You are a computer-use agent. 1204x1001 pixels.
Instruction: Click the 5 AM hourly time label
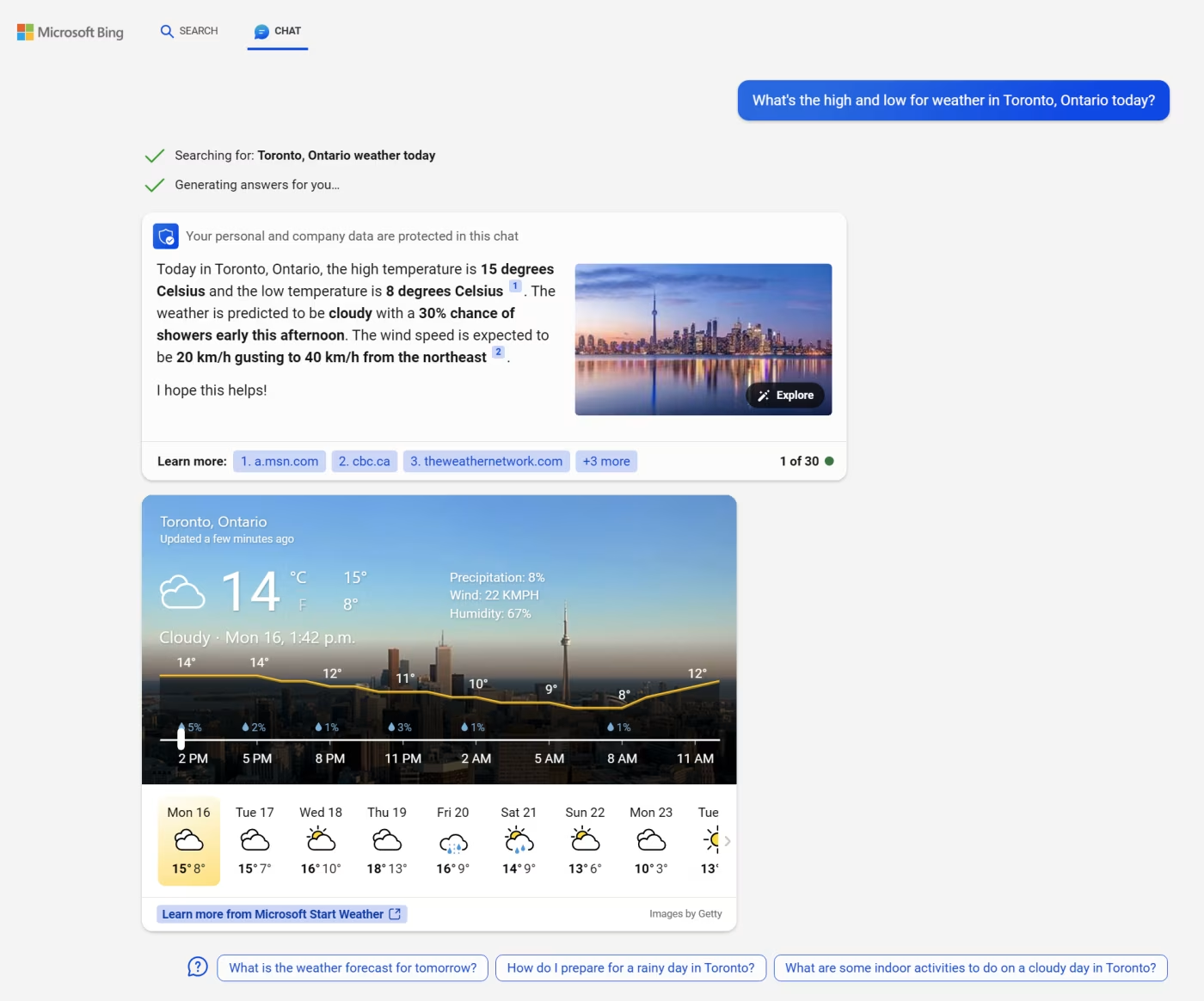550,758
